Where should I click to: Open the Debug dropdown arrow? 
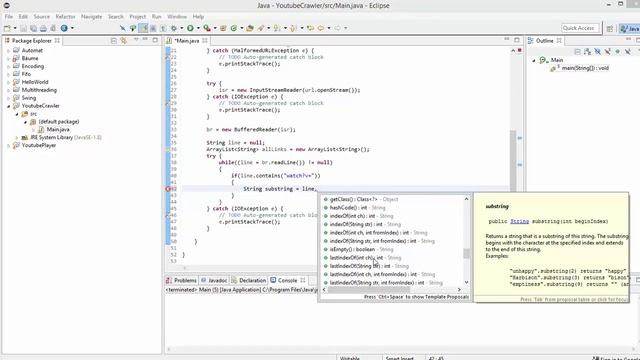tap(182, 28)
